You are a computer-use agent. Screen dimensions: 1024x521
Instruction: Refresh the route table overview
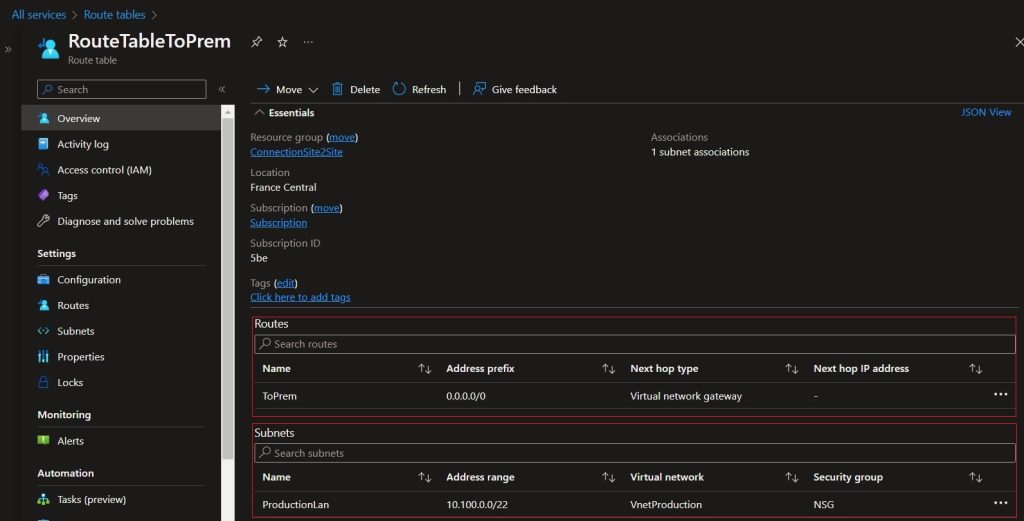click(419, 89)
